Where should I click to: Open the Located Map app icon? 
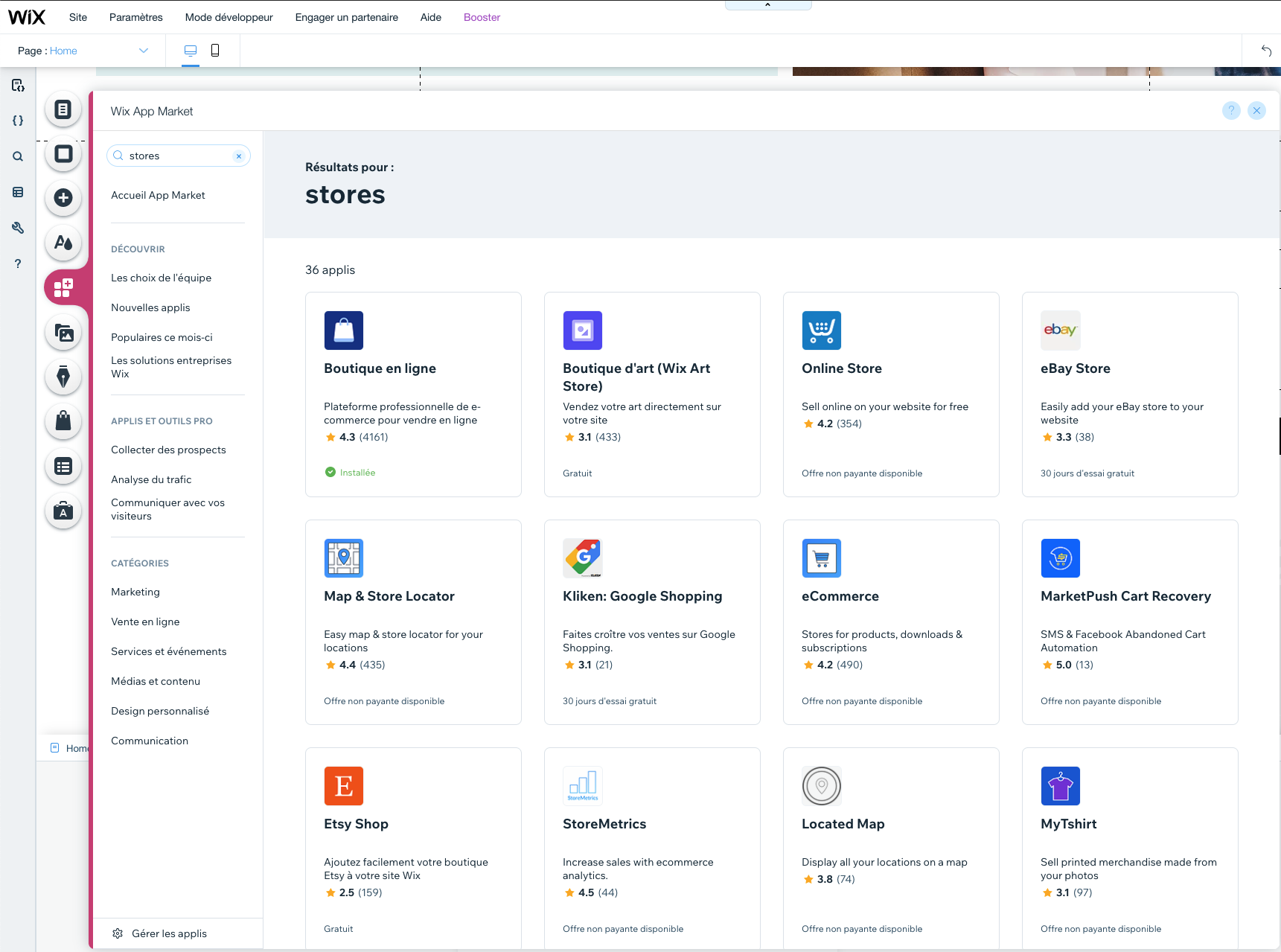pos(822,786)
